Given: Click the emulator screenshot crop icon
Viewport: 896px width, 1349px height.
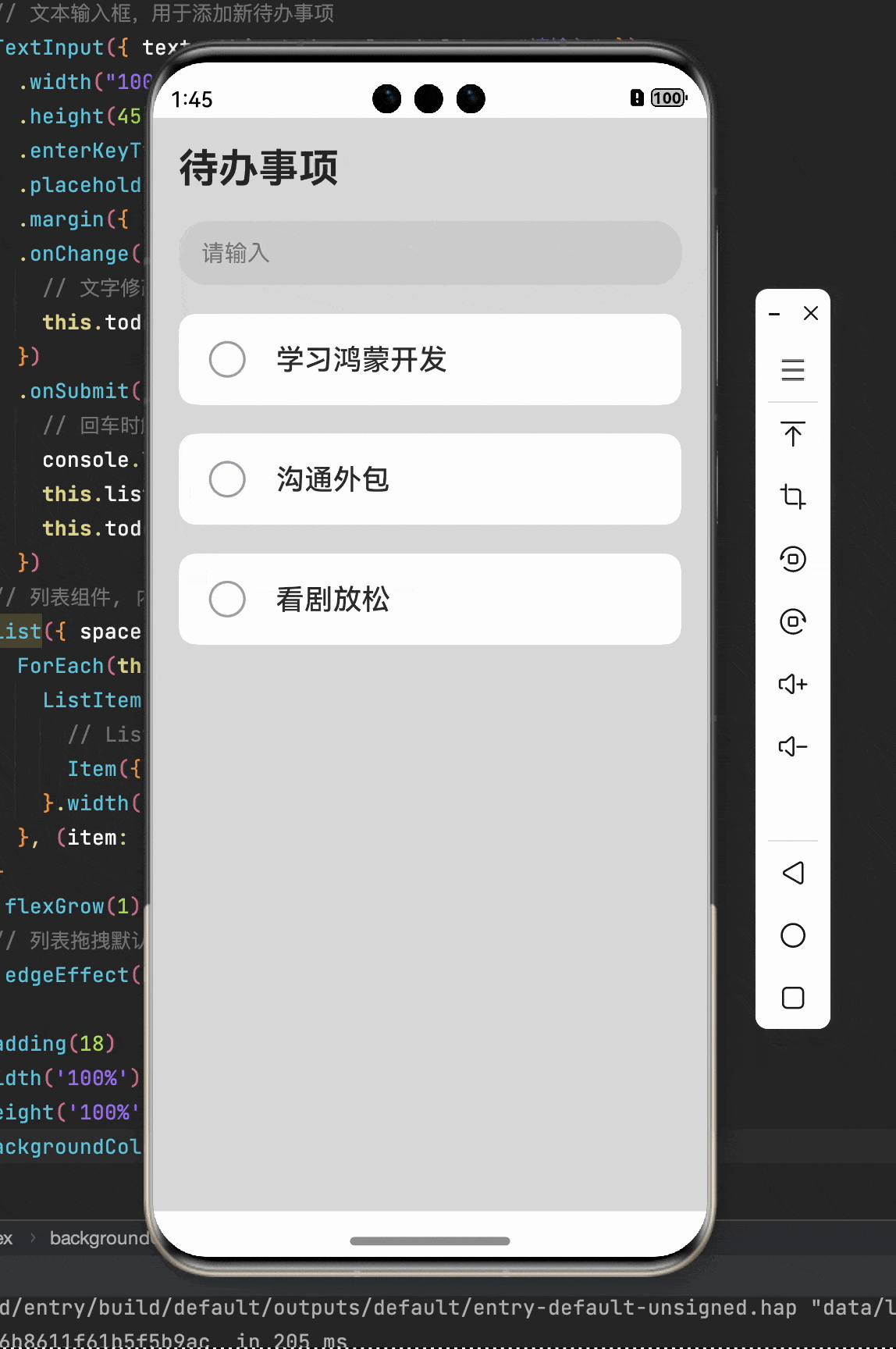Looking at the screenshot, I should click(793, 497).
